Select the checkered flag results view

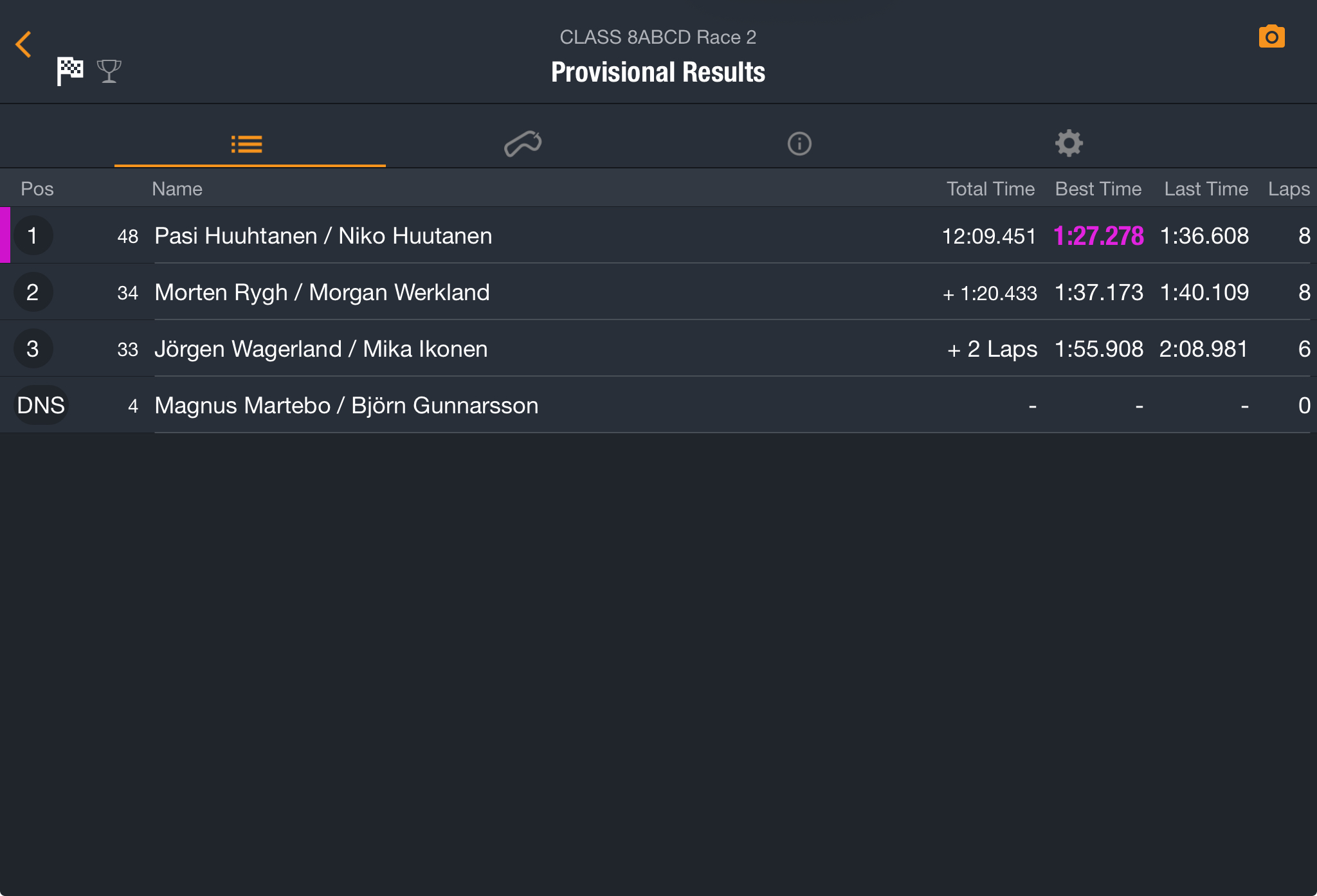click(70, 71)
